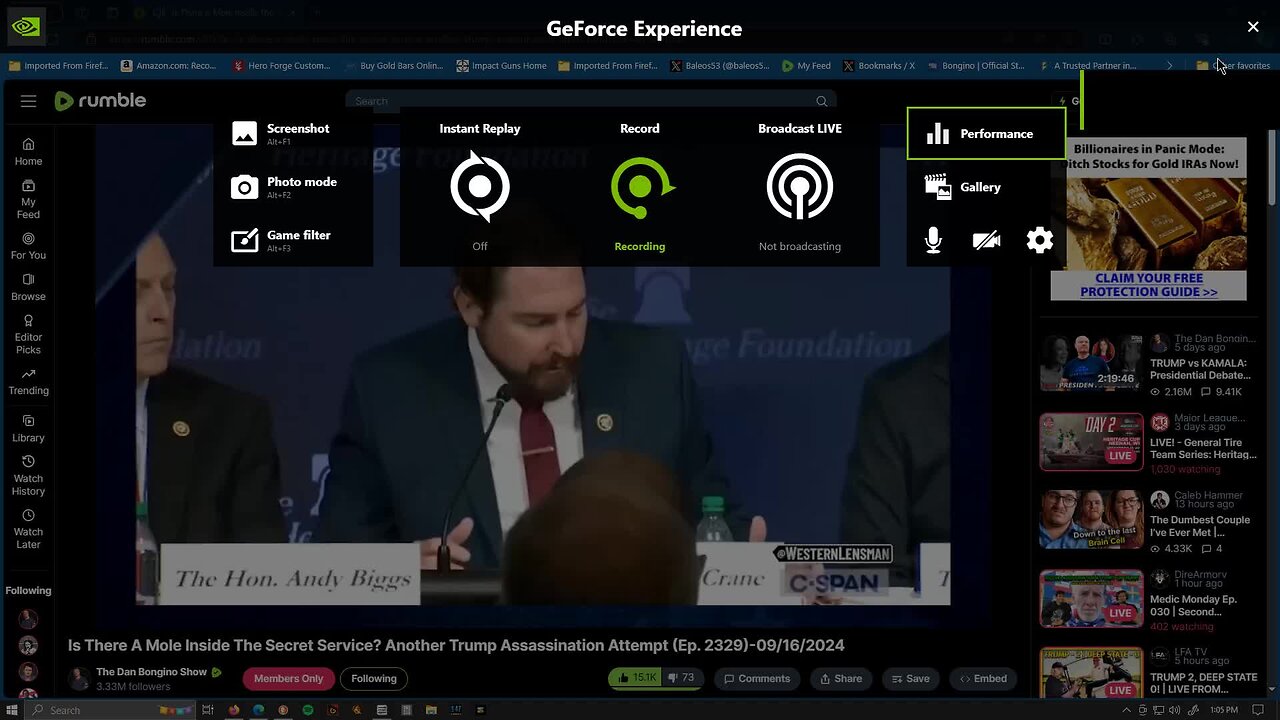Click the Following button
The width and height of the screenshot is (1280, 720).
[x=374, y=678]
